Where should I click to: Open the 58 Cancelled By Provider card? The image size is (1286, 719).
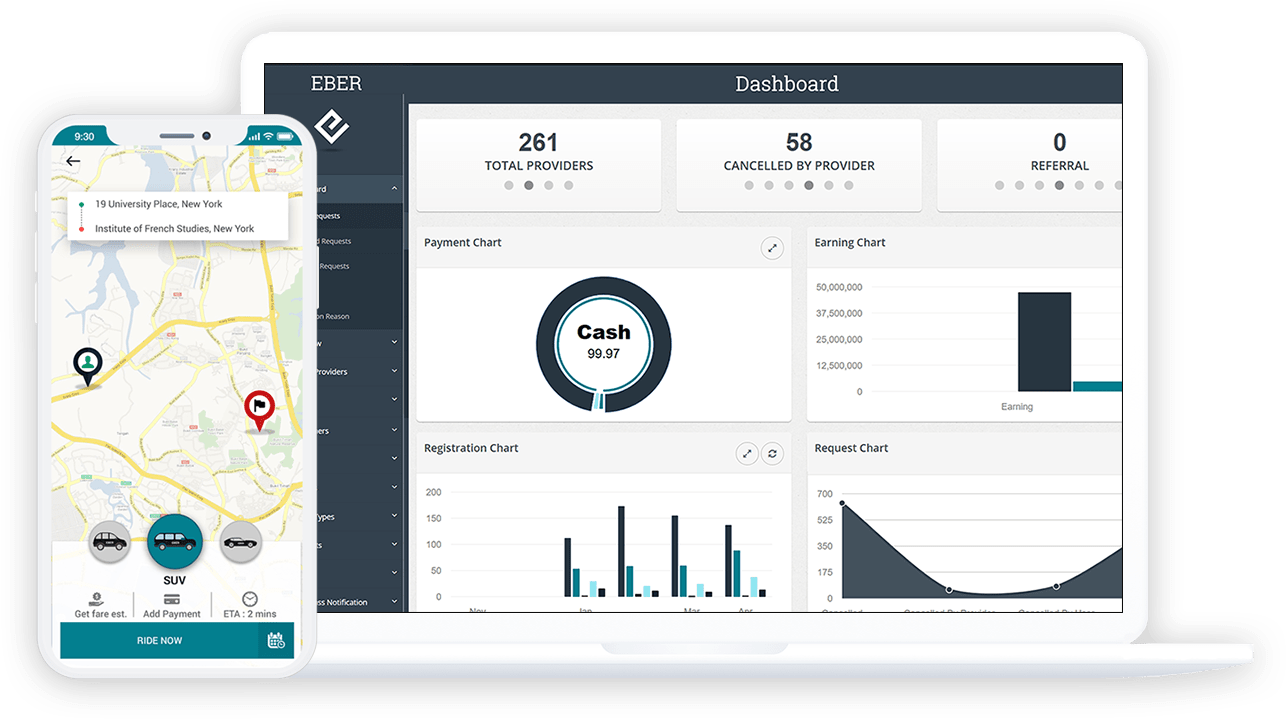click(x=799, y=165)
